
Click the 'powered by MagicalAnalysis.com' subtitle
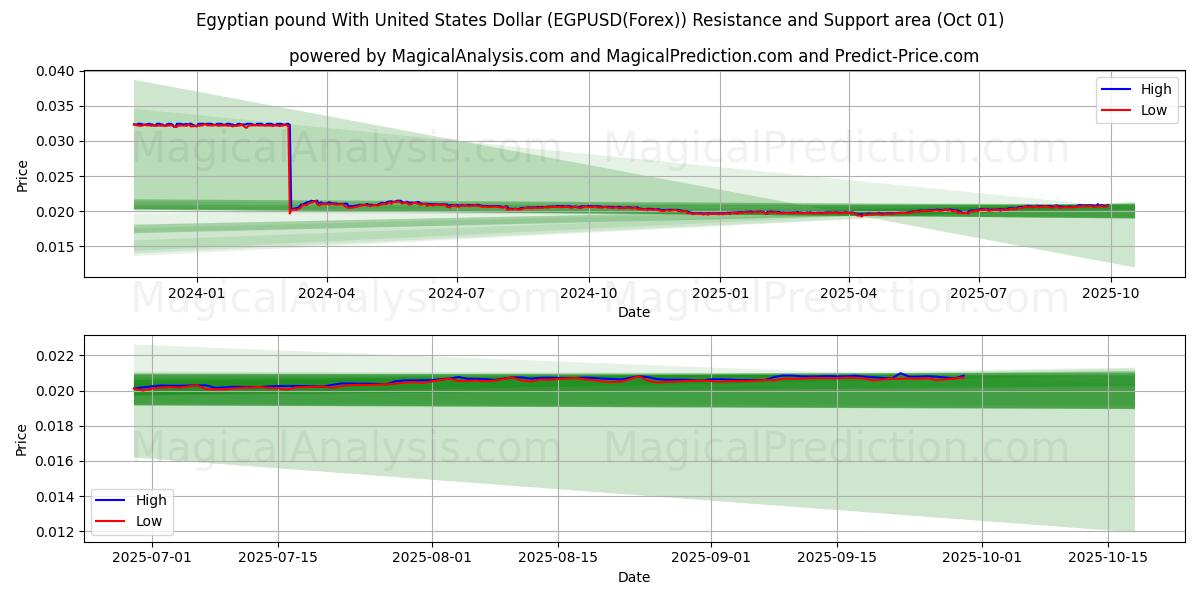tap(634, 56)
